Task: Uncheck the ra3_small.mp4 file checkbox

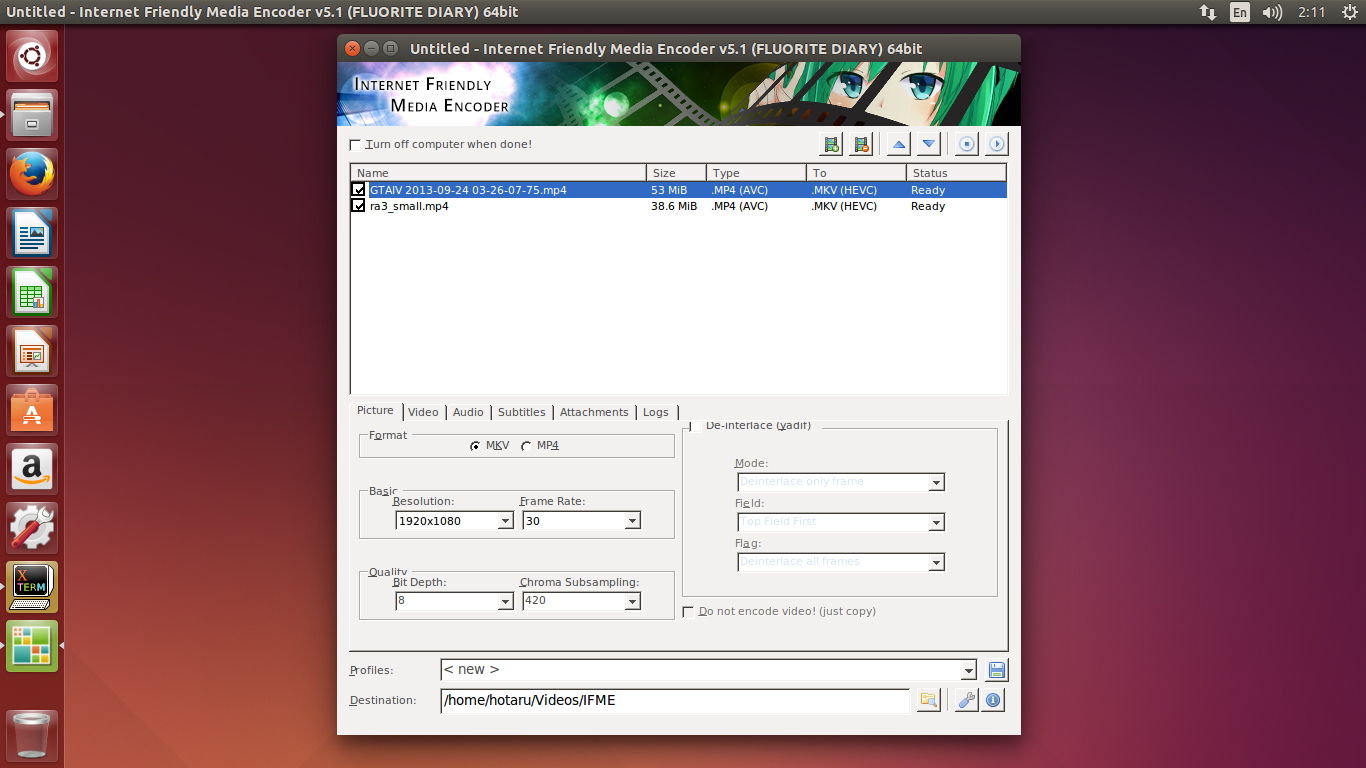Action: click(358, 206)
